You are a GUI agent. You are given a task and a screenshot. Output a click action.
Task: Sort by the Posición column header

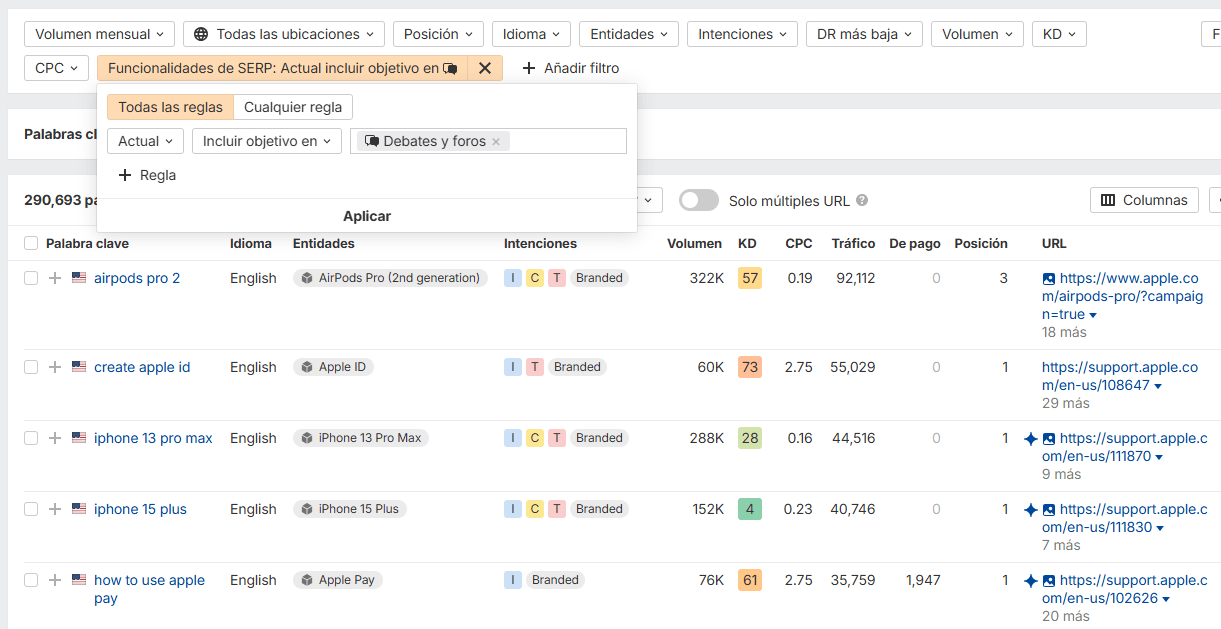coord(981,243)
